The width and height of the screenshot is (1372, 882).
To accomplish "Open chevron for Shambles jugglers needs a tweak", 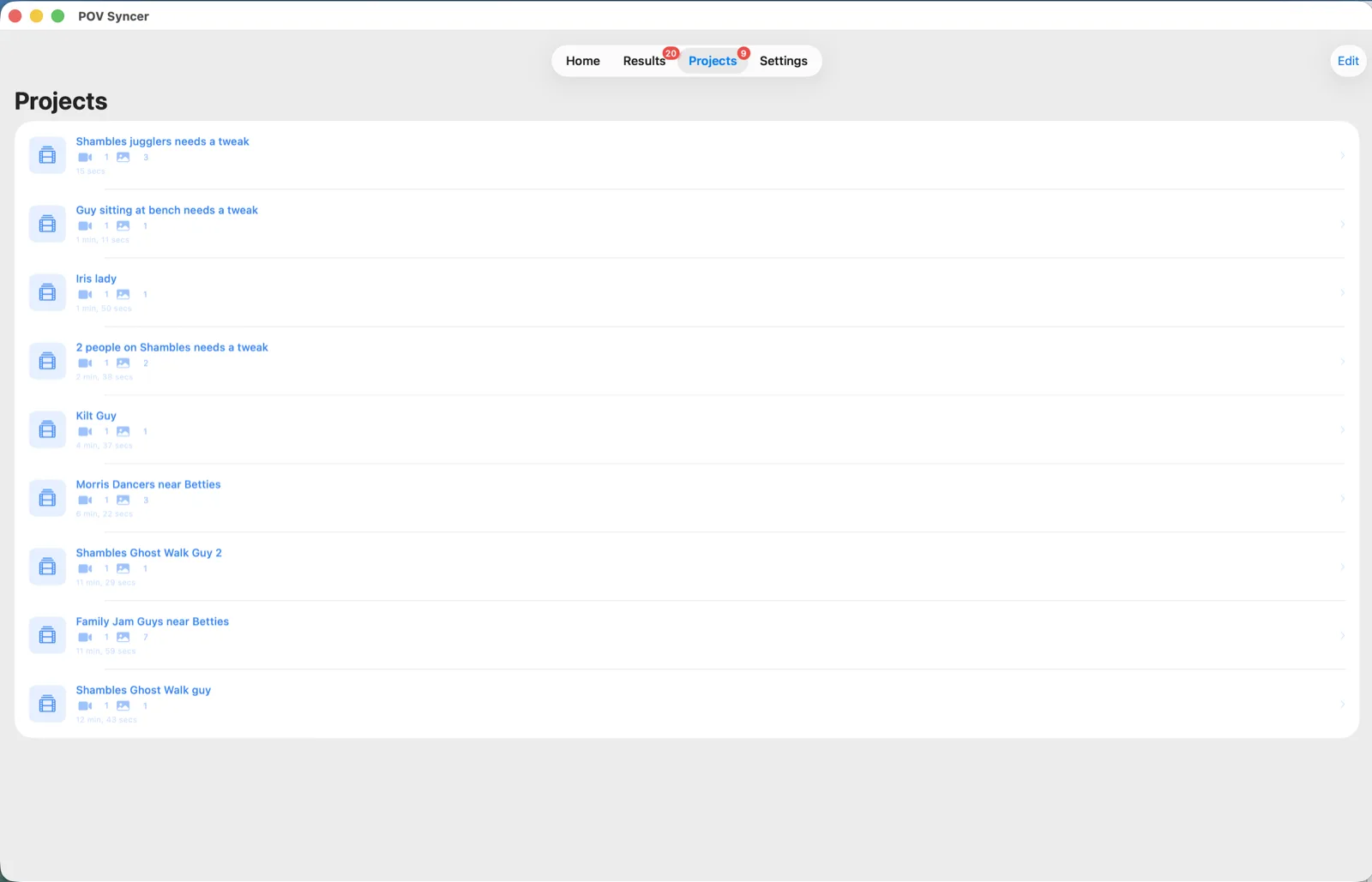I will (1342, 155).
